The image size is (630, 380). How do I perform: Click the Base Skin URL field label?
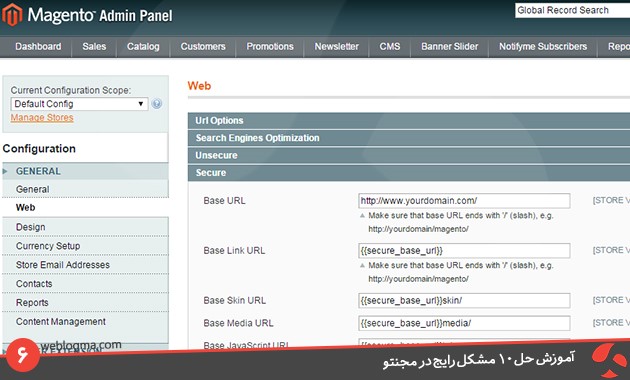234,300
